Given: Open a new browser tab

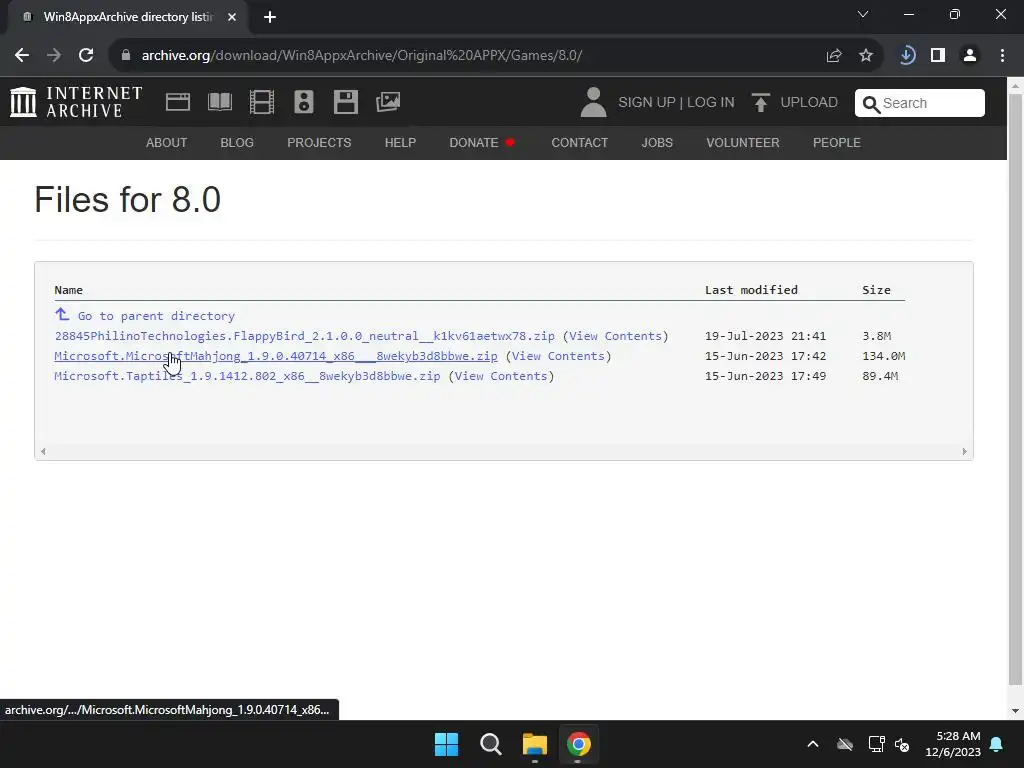Looking at the screenshot, I should pos(270,17).
